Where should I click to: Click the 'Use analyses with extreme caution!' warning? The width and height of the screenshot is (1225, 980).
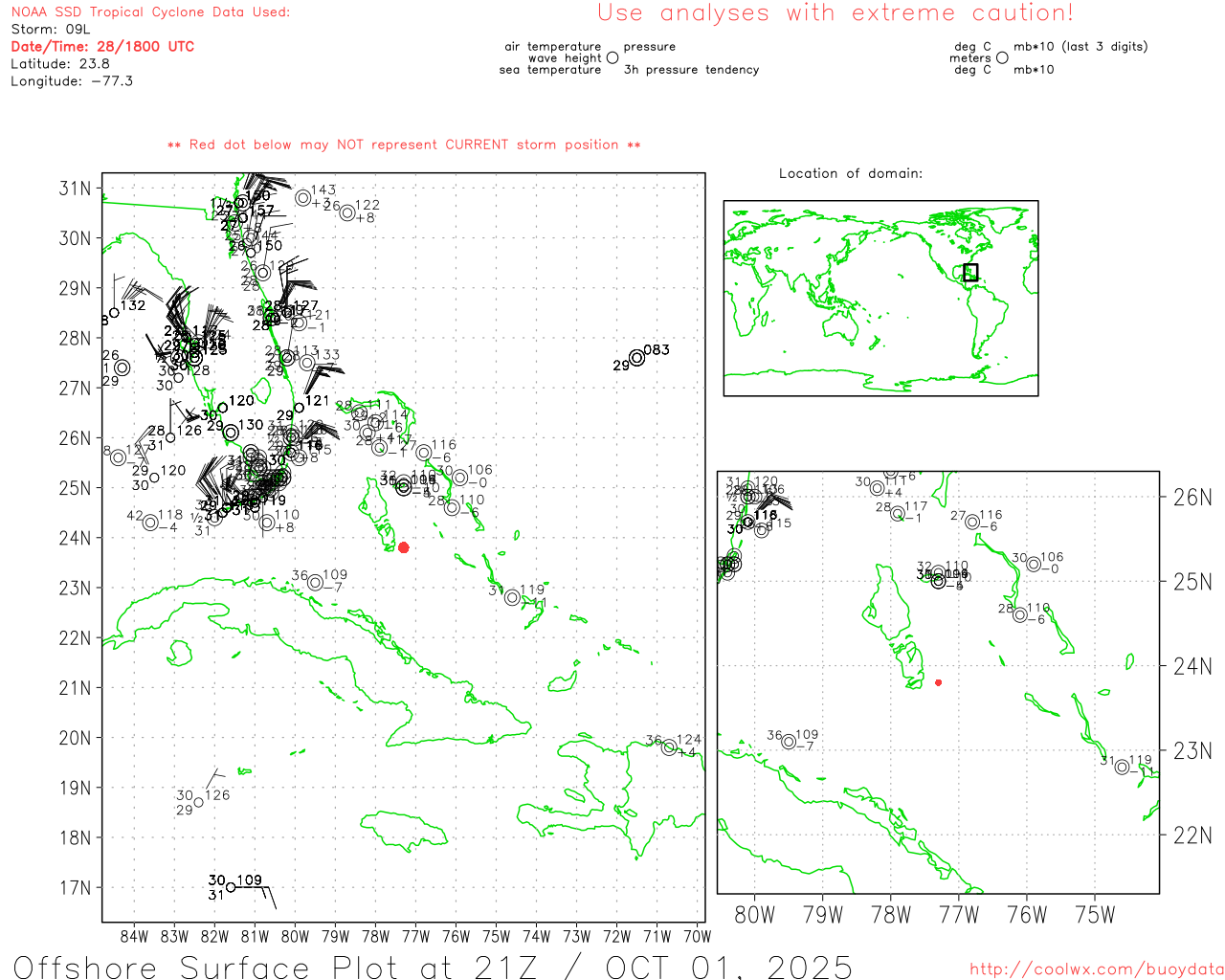point(835,13)
